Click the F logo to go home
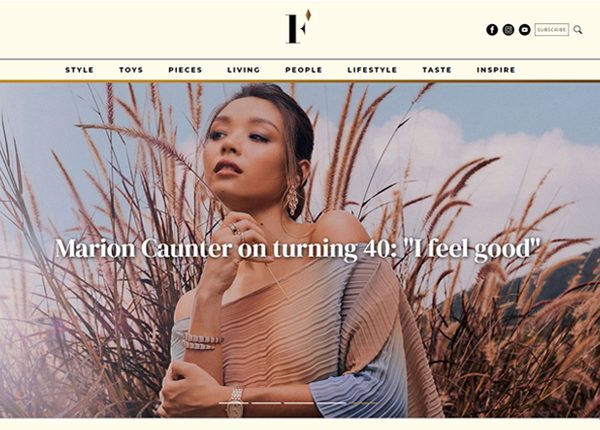 (x=298, y=27)
